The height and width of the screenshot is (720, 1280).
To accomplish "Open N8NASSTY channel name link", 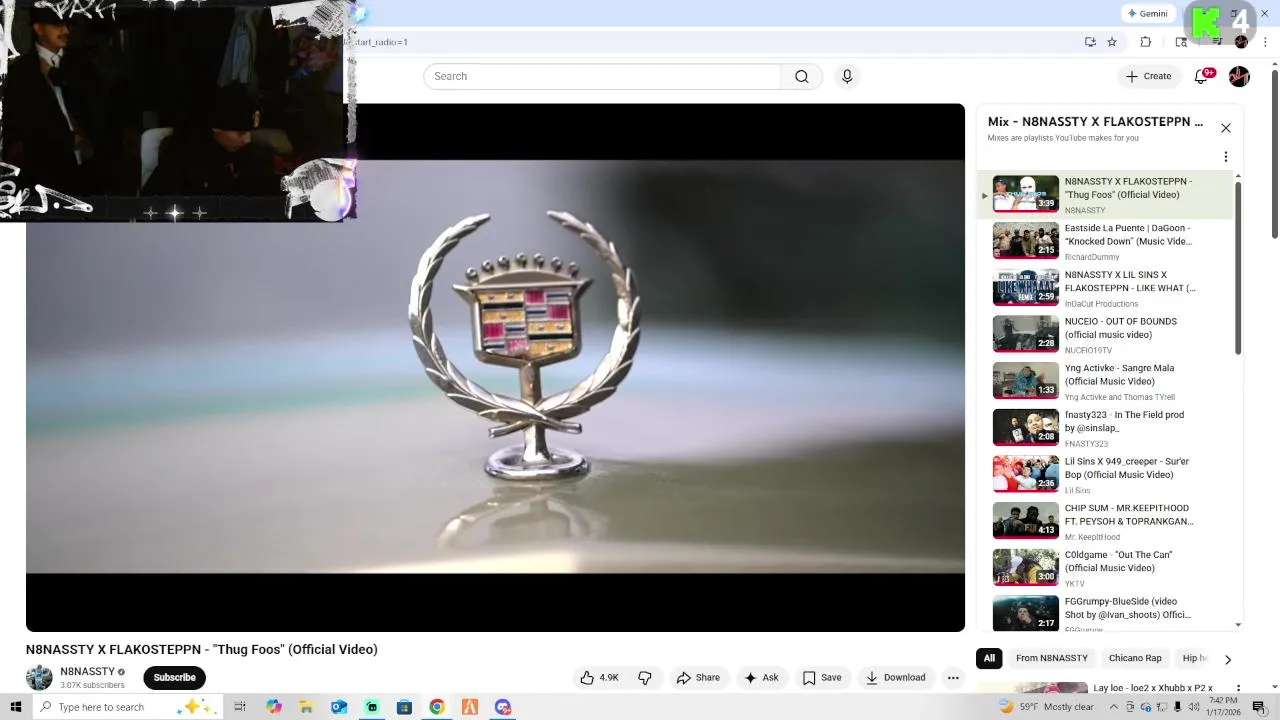I will [87, 672].
